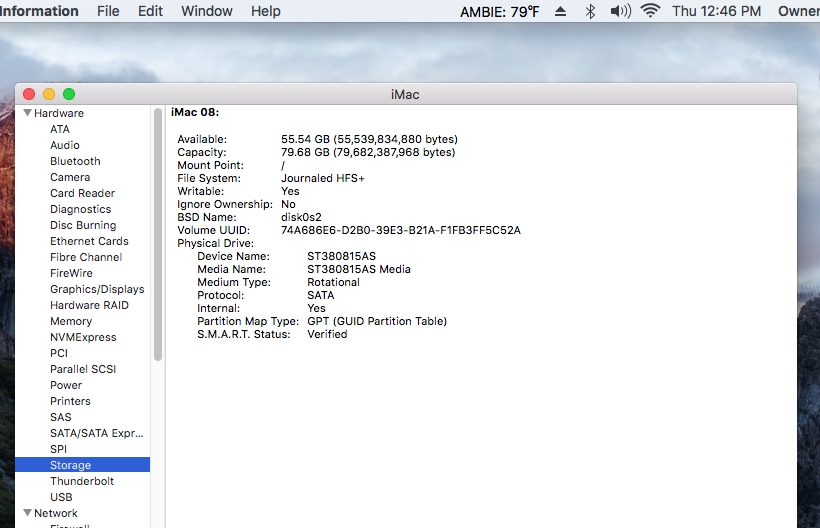This screenshot has width=820, height=528.
Task: Select FireWire in the sidebar
Action: click(x=71, y=273)
